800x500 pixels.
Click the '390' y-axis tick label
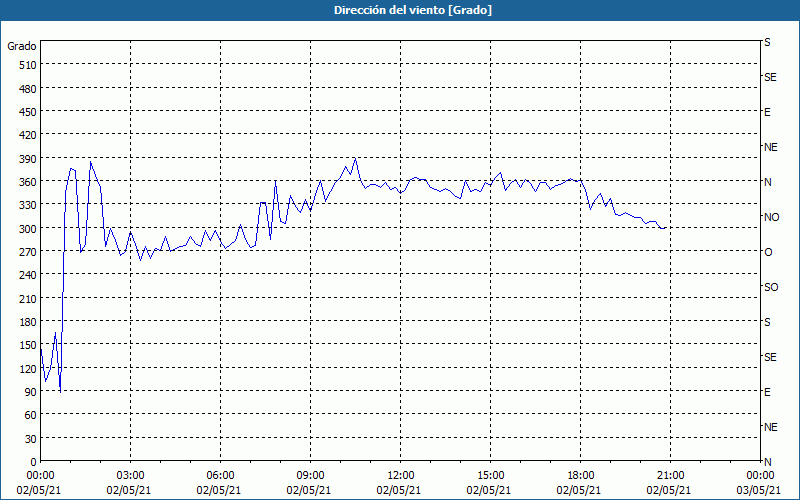pyautogui.click(x=28, y=159)
